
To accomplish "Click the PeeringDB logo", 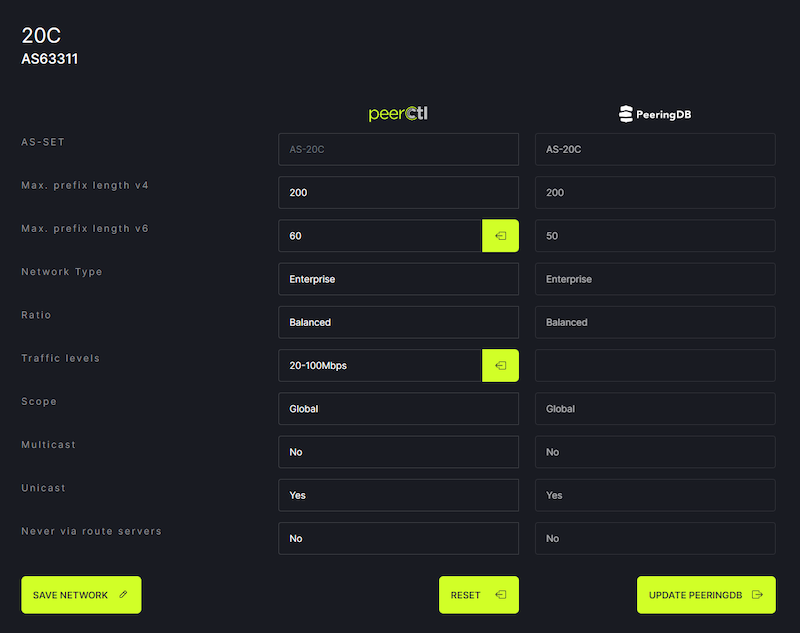I will (655, 114).
